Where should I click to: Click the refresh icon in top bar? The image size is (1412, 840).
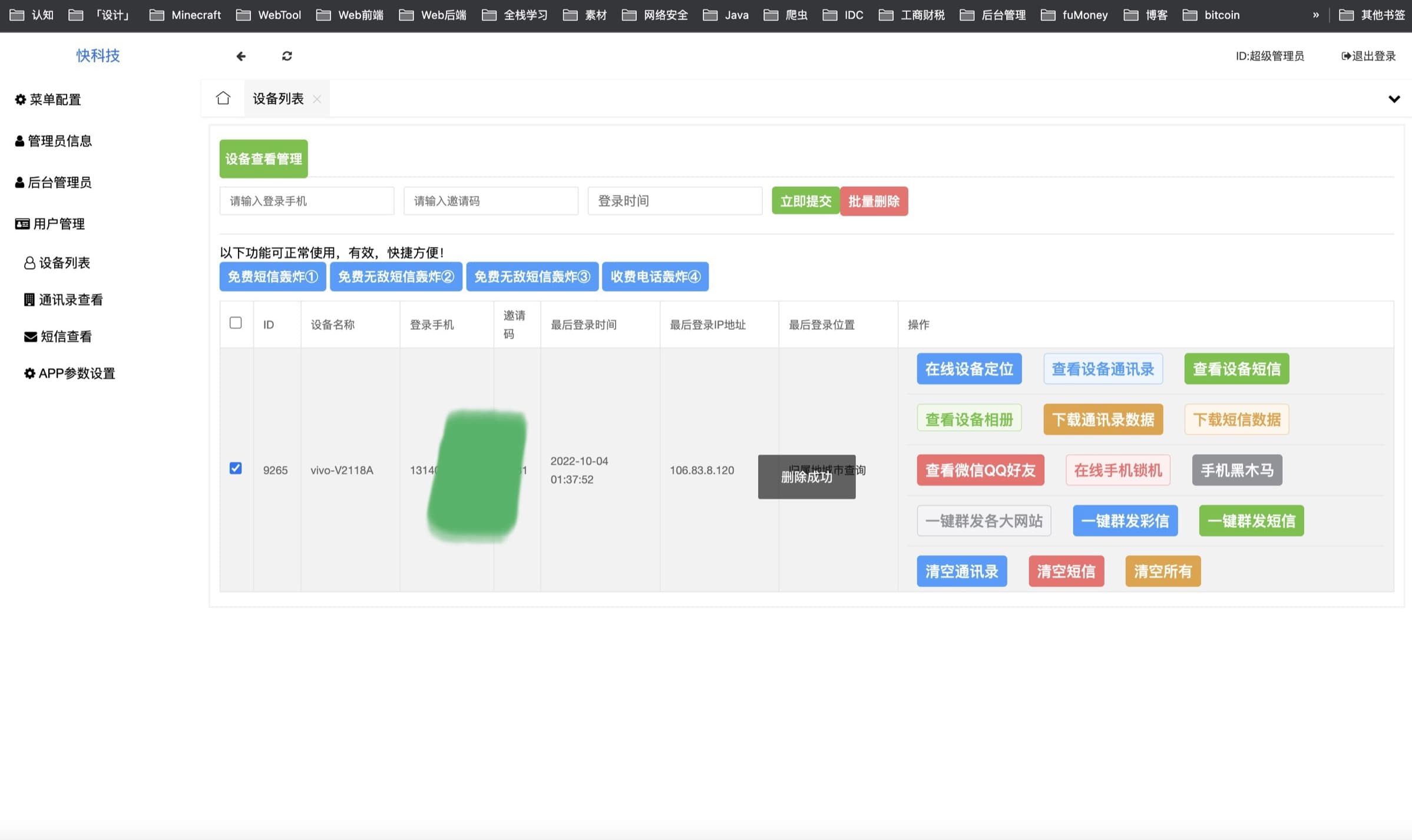coord(287,56)
